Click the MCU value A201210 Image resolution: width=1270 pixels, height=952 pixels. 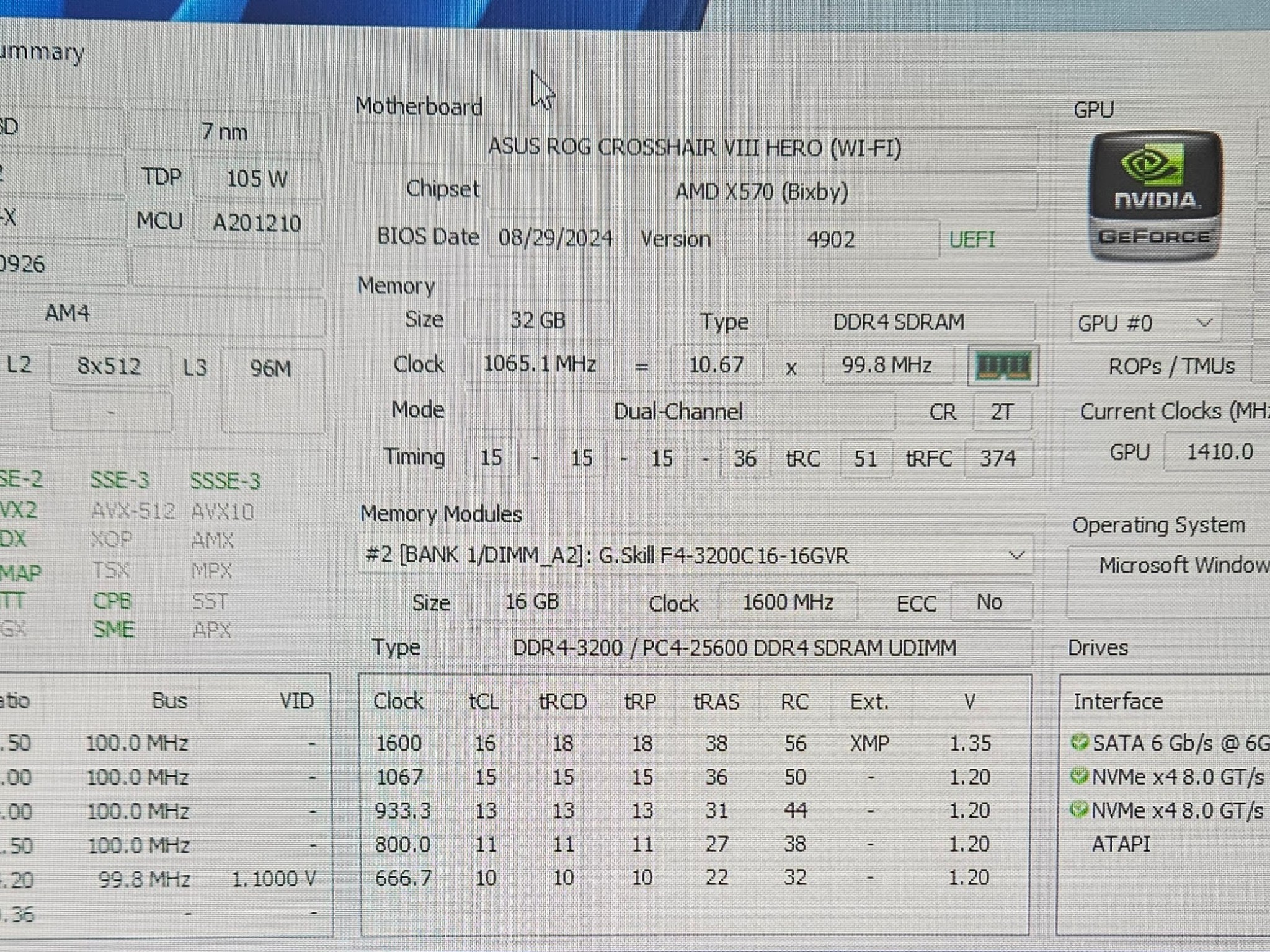[x=257, y=223]
